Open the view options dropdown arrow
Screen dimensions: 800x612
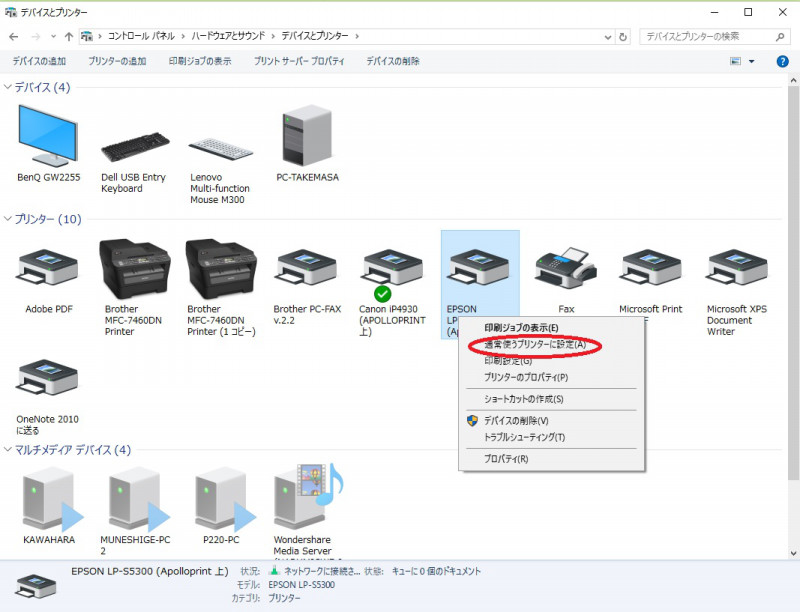pos(752,62)
